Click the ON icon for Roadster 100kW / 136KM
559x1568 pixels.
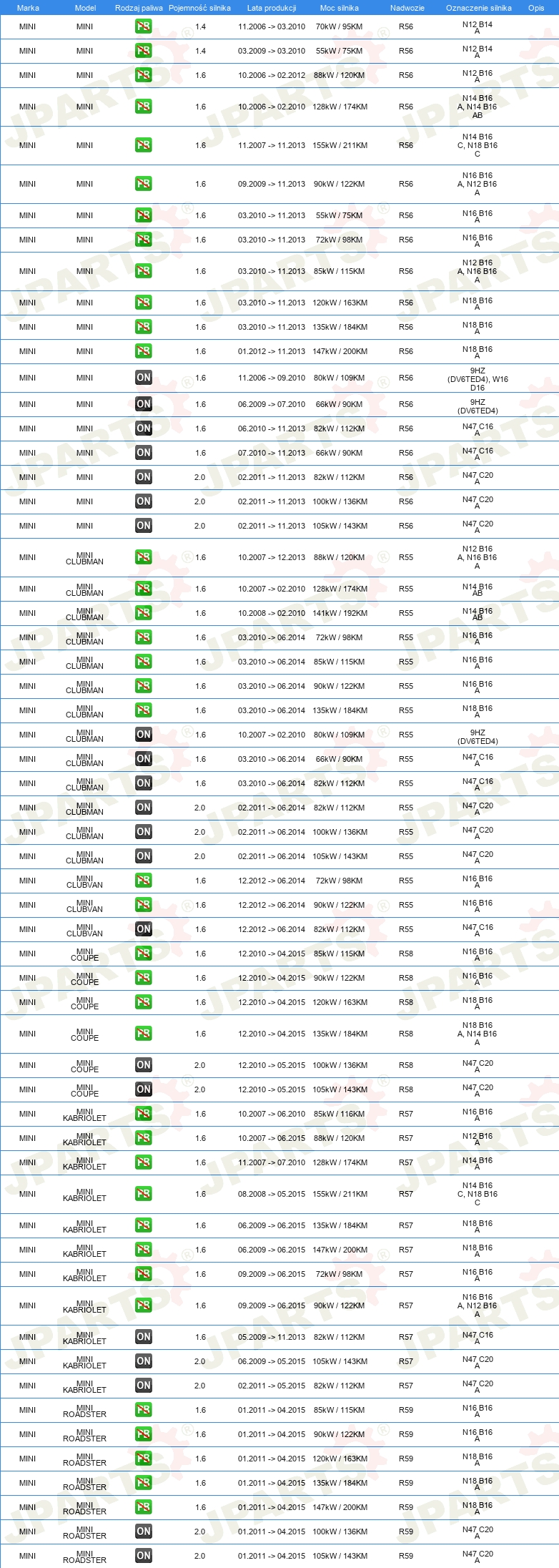coord(144,1532)
